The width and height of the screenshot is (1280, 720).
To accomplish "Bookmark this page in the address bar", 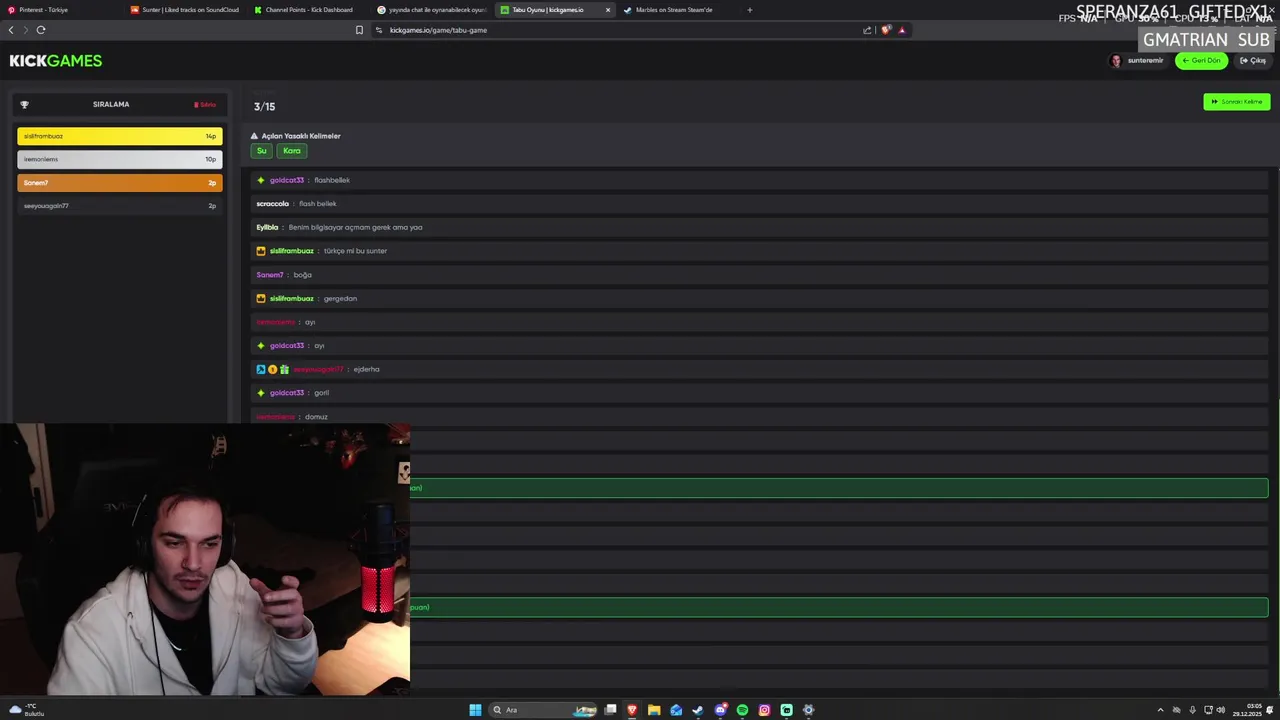I will pyautogui.click(x=359, y=30).
